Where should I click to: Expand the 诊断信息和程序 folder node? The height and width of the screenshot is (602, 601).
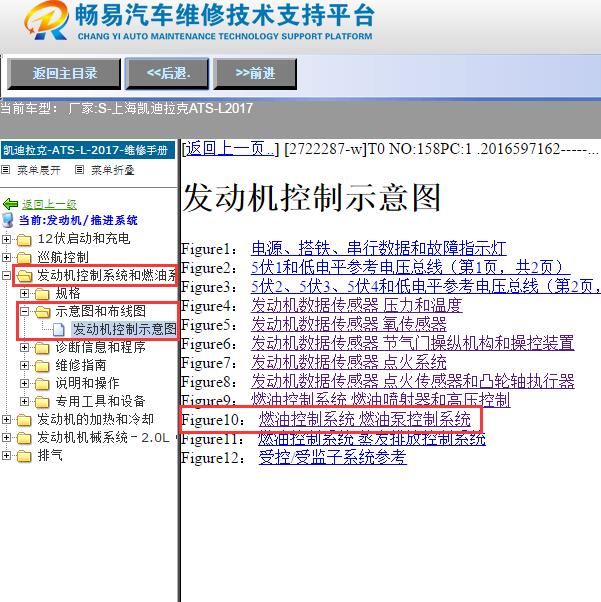24,347
